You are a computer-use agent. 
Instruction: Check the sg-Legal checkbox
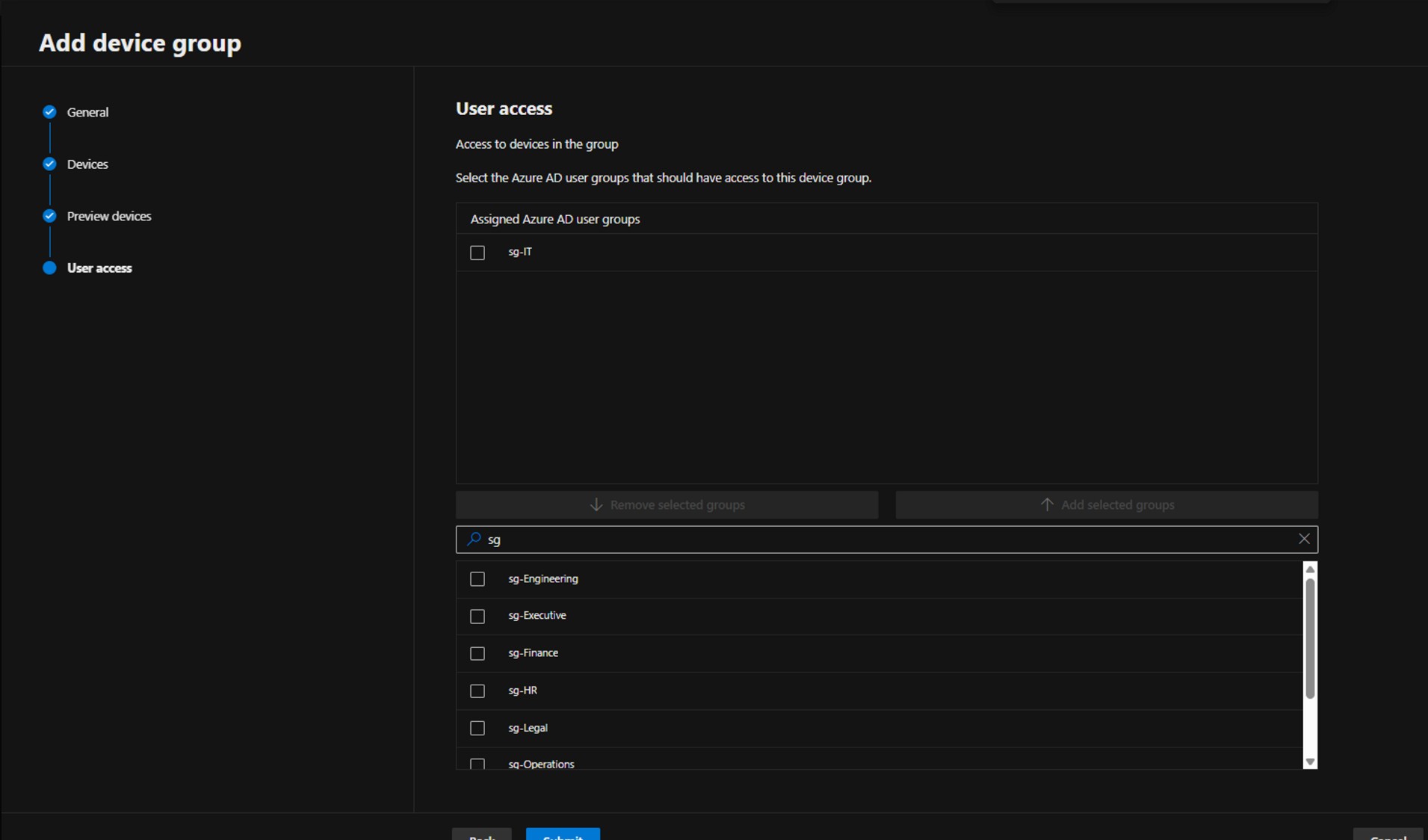click(x=477, y=728)
